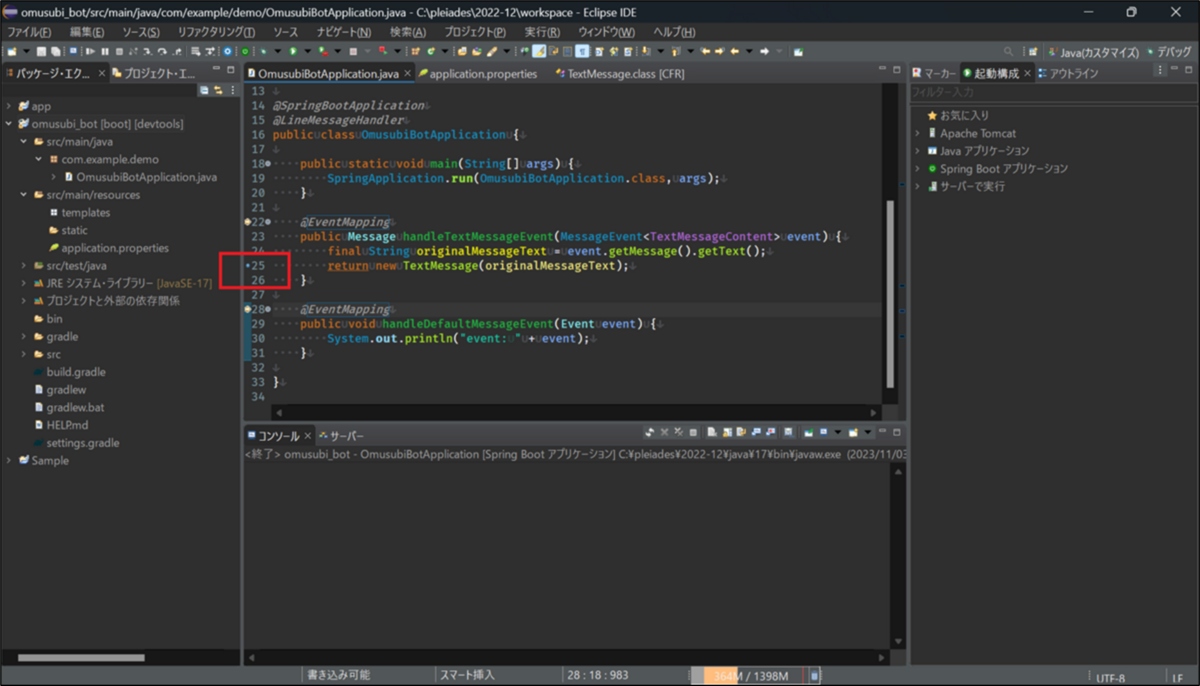Select build.gradle in Package Explorer
The height and width of the screenshot is (686, 1200).
76,372
